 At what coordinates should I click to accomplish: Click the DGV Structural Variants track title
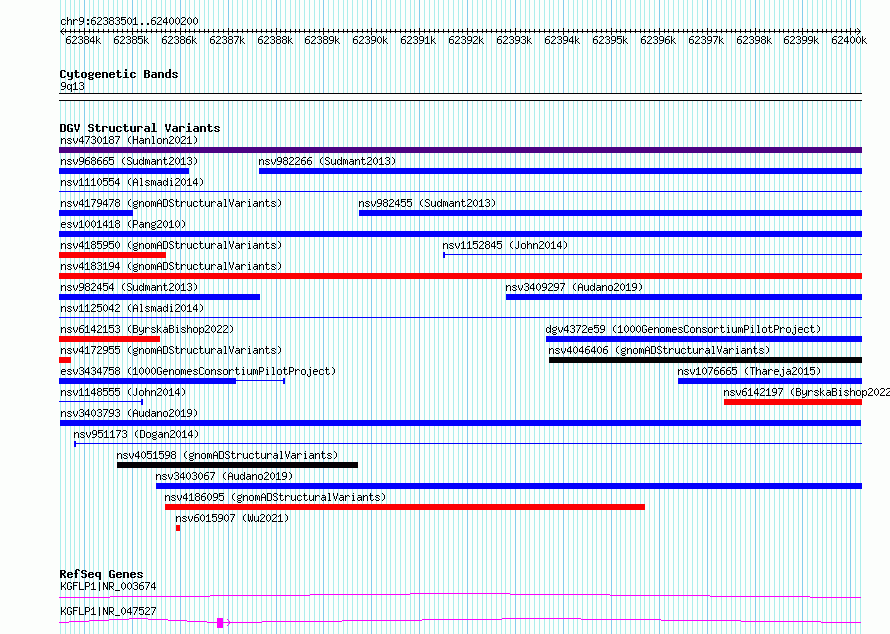pyautogui.click(x=140, y=128)
